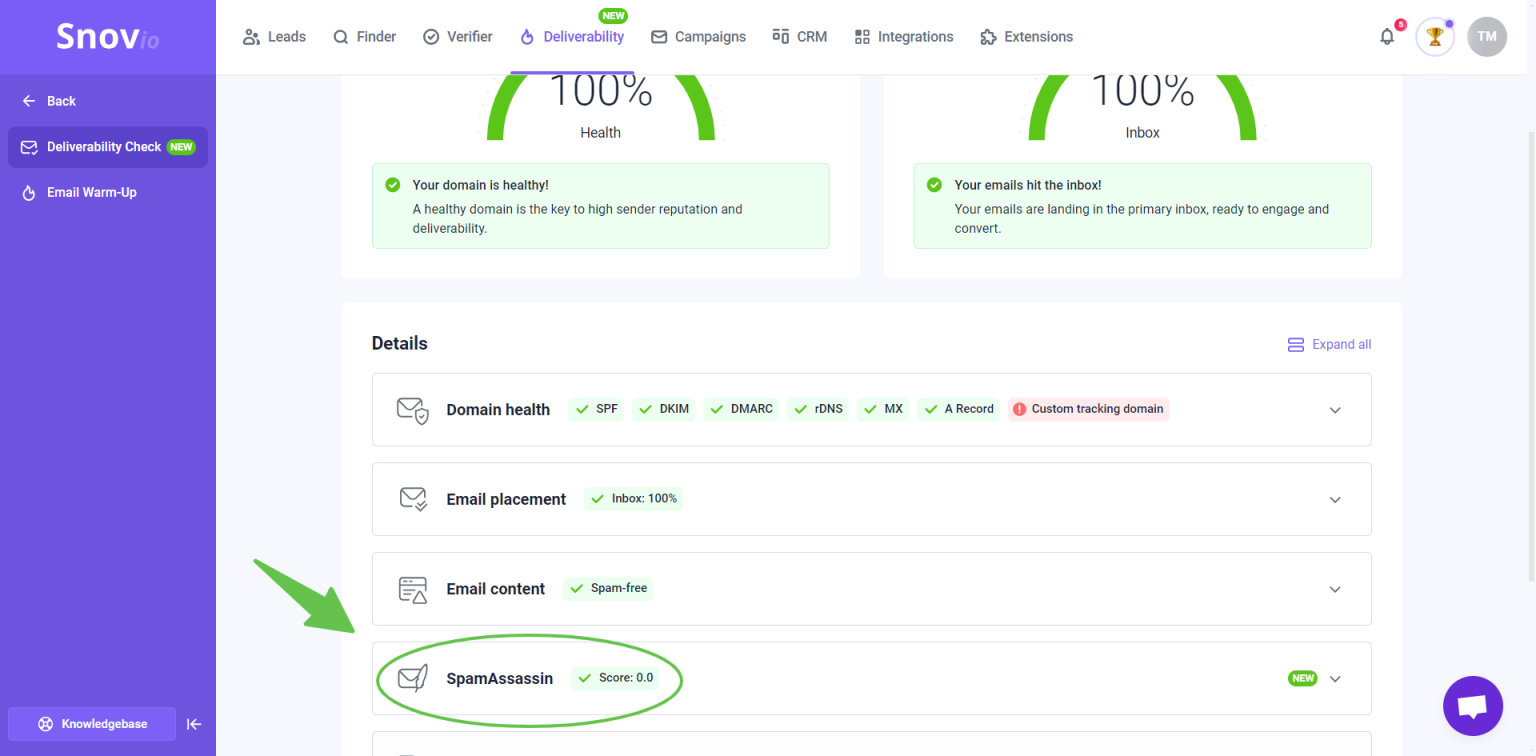
Task: Click the SpamAssassin envelope icon
Action: pyautogui.click(x=413, y=678)
